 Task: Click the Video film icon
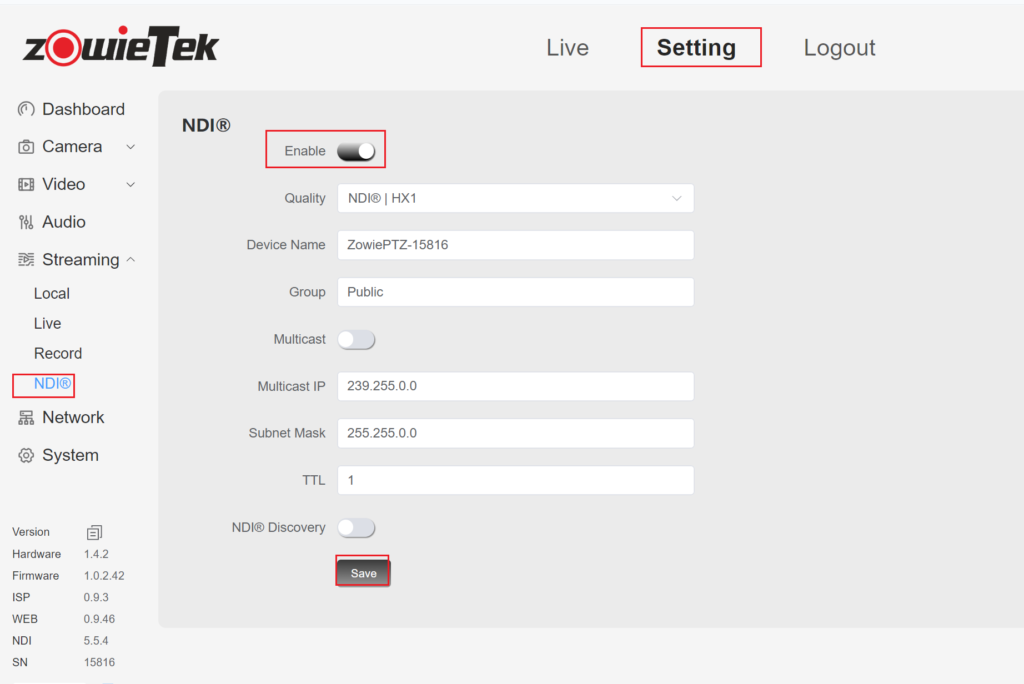[26, 185]
